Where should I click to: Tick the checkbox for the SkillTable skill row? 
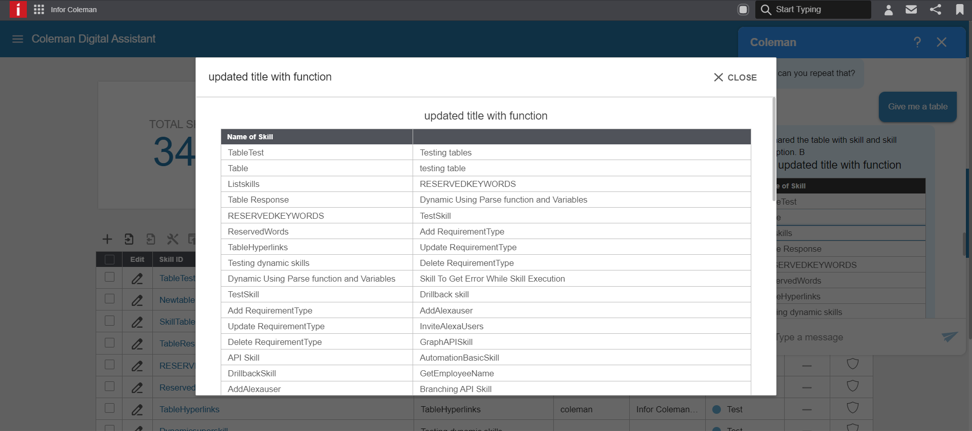(x=110, y=321)
